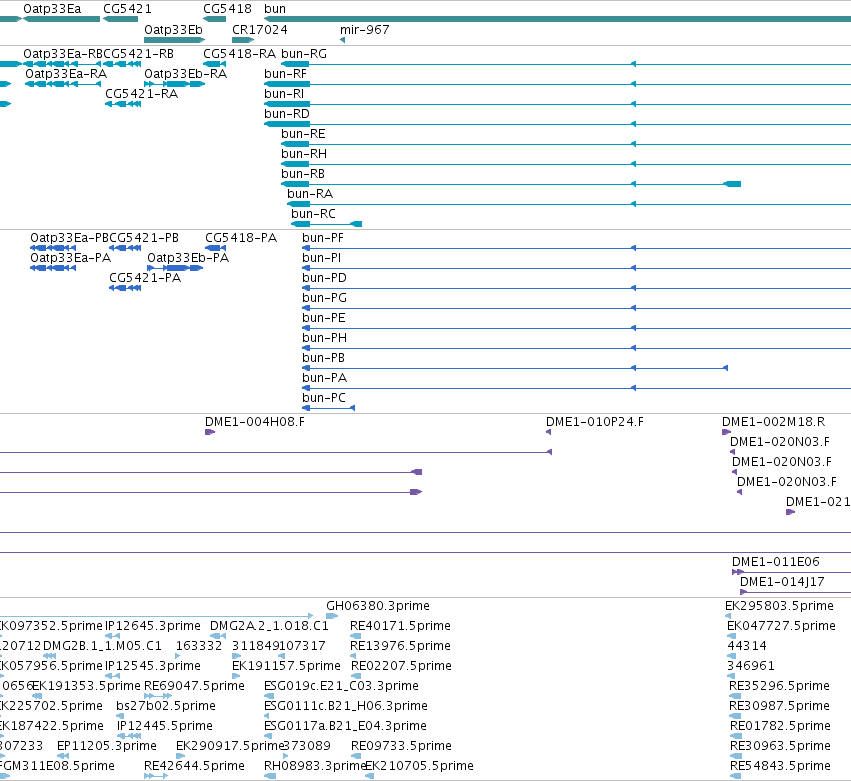Click EST label GH06380.3prime
Image resolution: width=851 pixels, height=781 pixels.
pyautogui.click(x=378, y=606)
